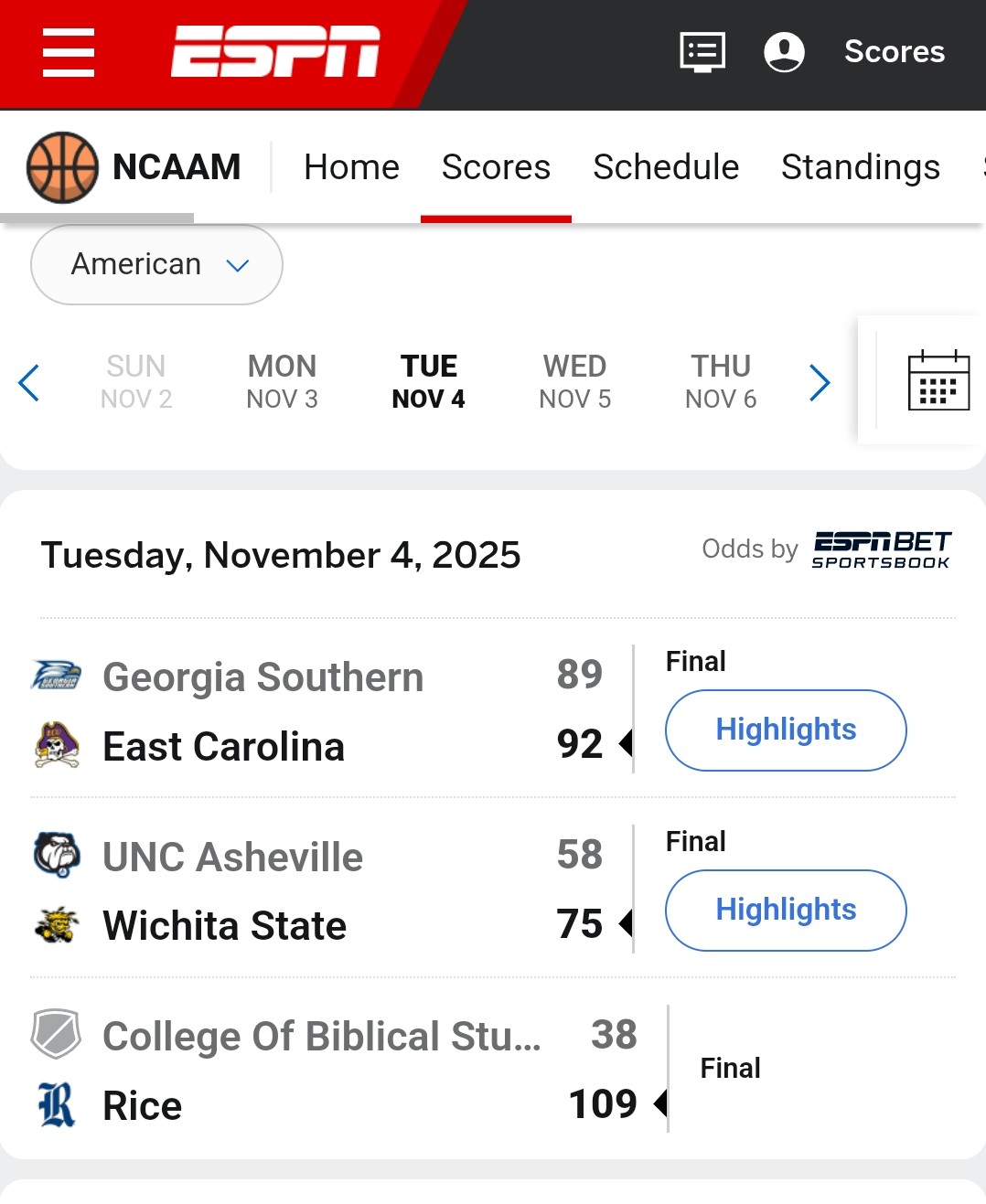The height and width of the screenshot is (1204, 986).
Task: Switch to the Schedule tab
Action: [666, 167]
